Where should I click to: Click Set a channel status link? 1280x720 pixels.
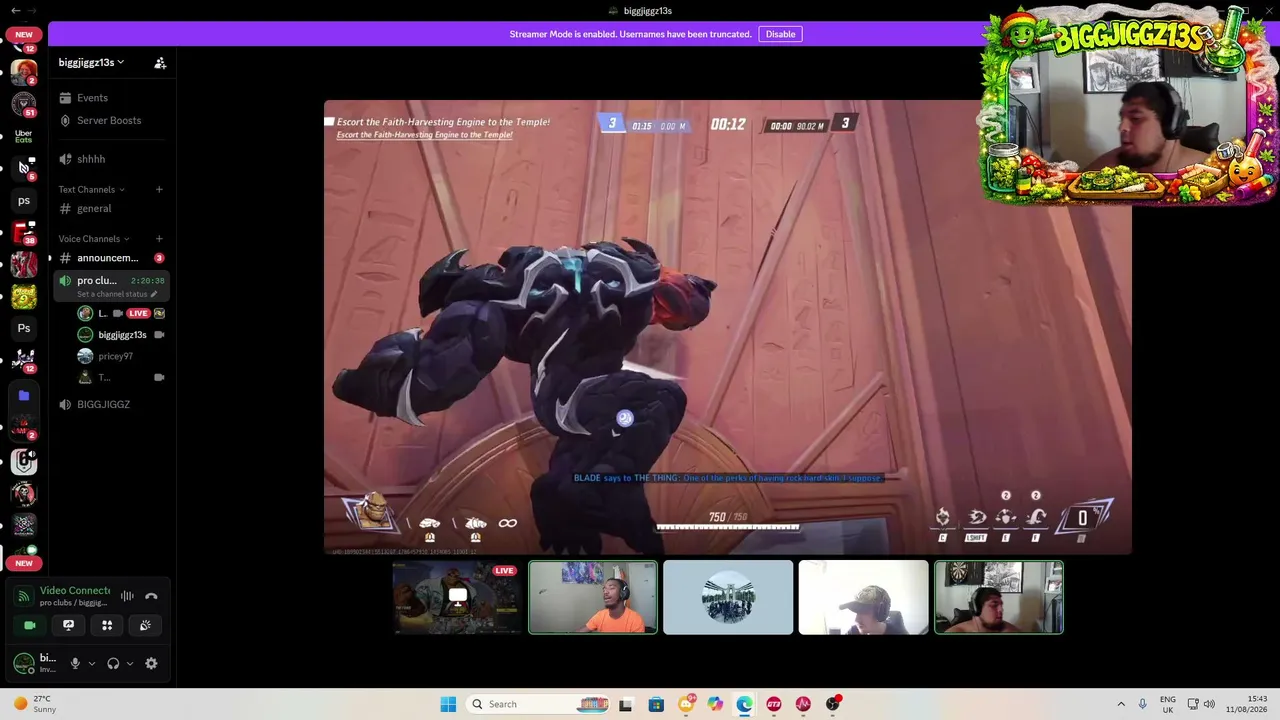[117, 294]
